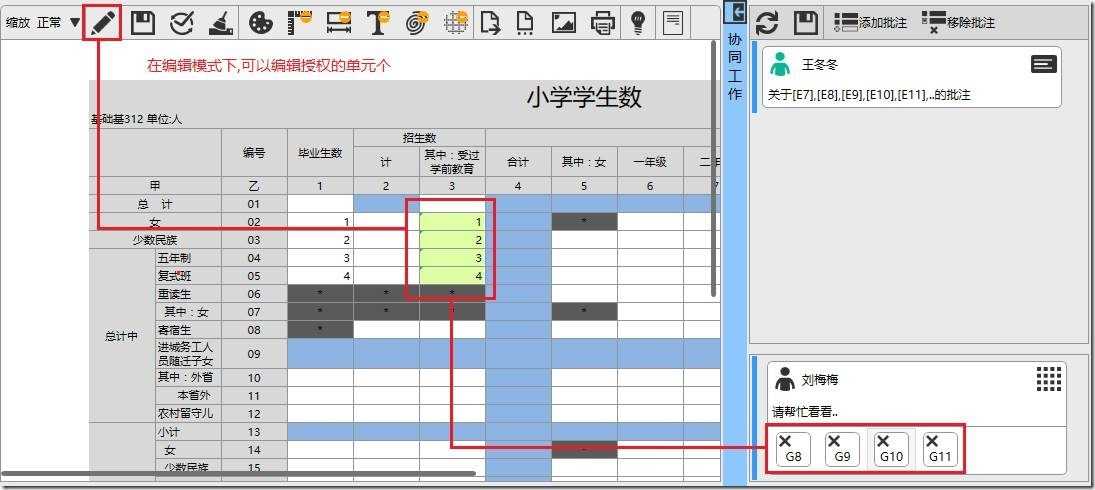Click the 其中：外省 row label
The image size is (1095, 490).
(187, 378)
